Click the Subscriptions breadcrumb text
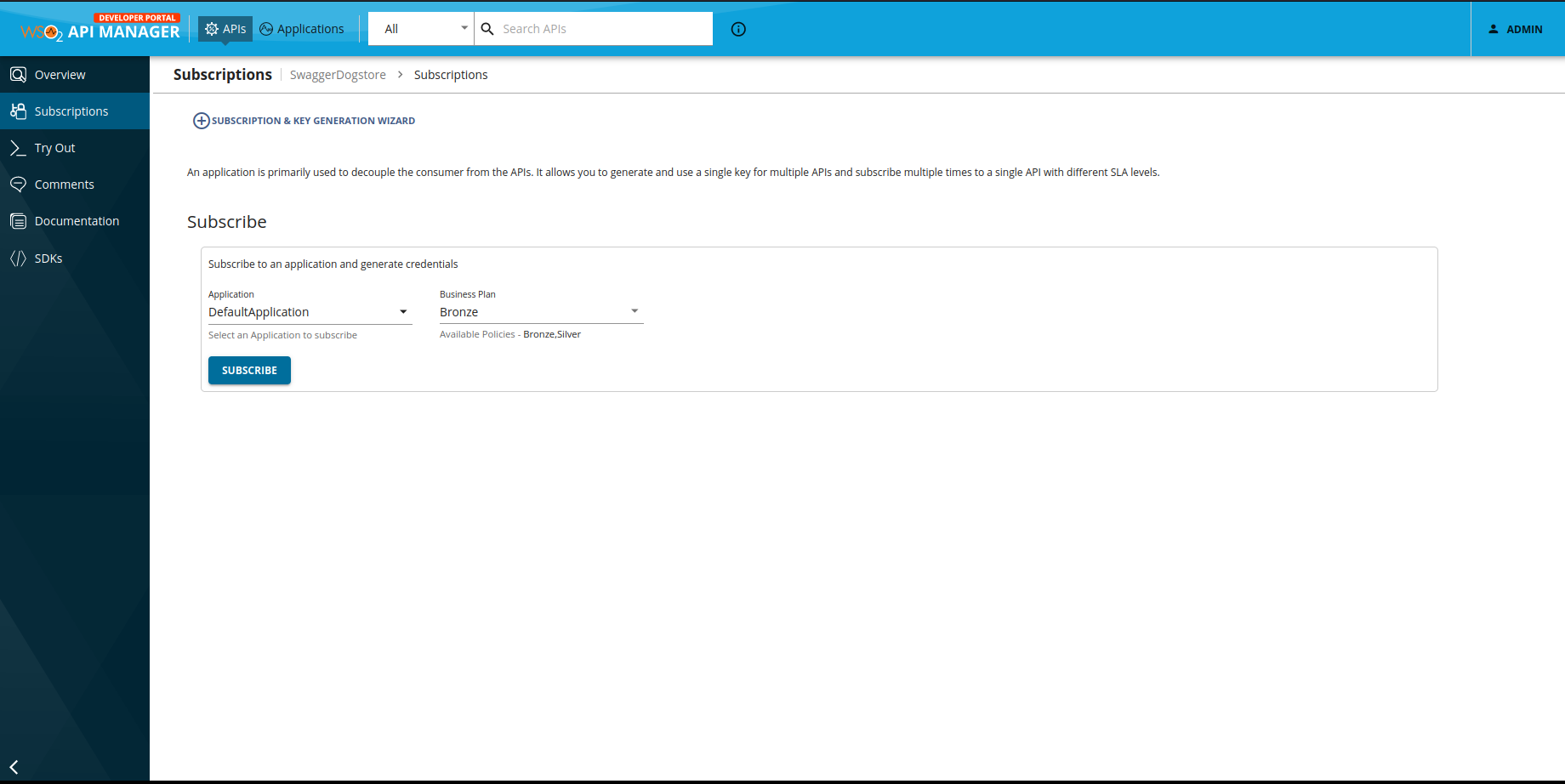1565x784 pixels. (451, 75)
